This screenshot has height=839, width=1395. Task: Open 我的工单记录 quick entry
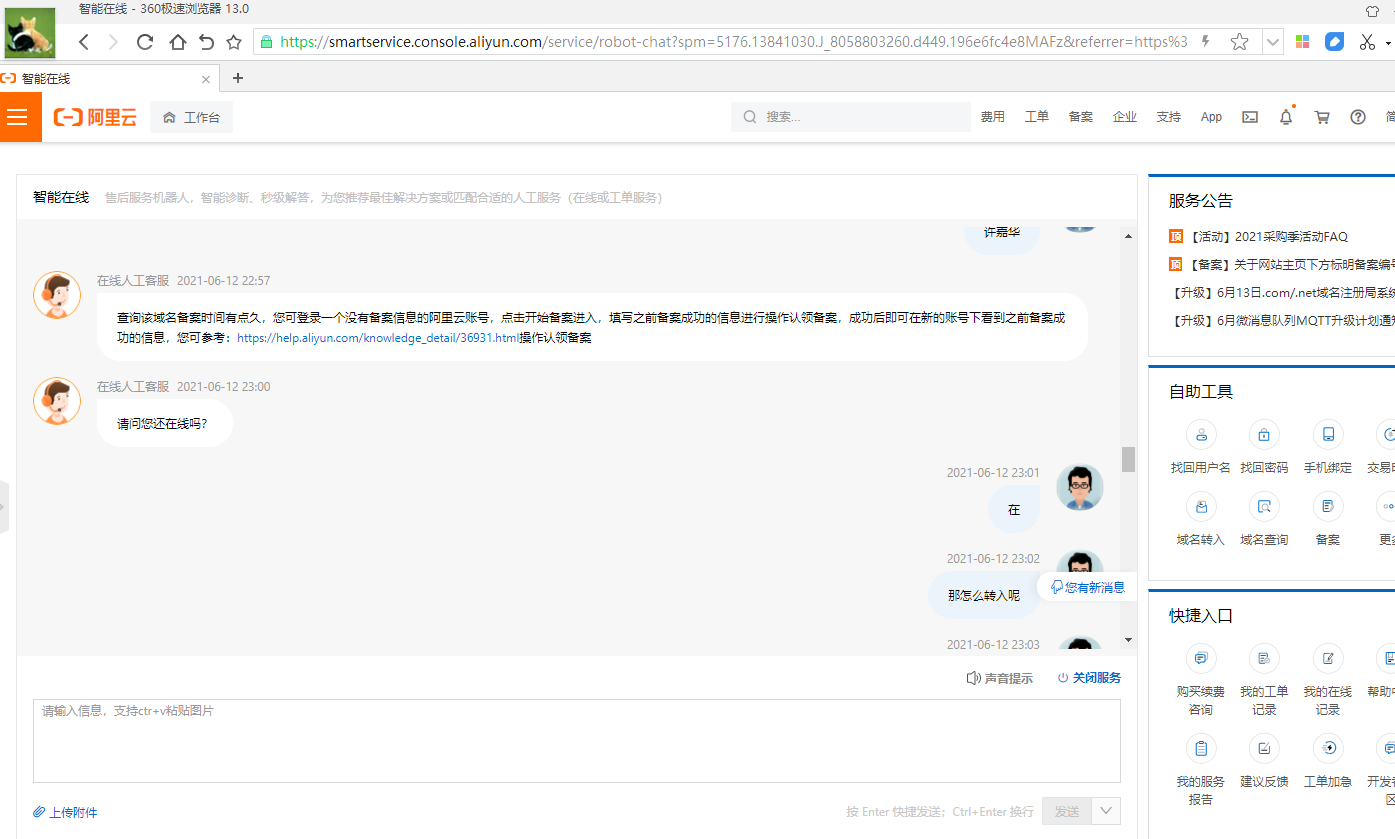pyautogui.click(x=1264, y=659)
